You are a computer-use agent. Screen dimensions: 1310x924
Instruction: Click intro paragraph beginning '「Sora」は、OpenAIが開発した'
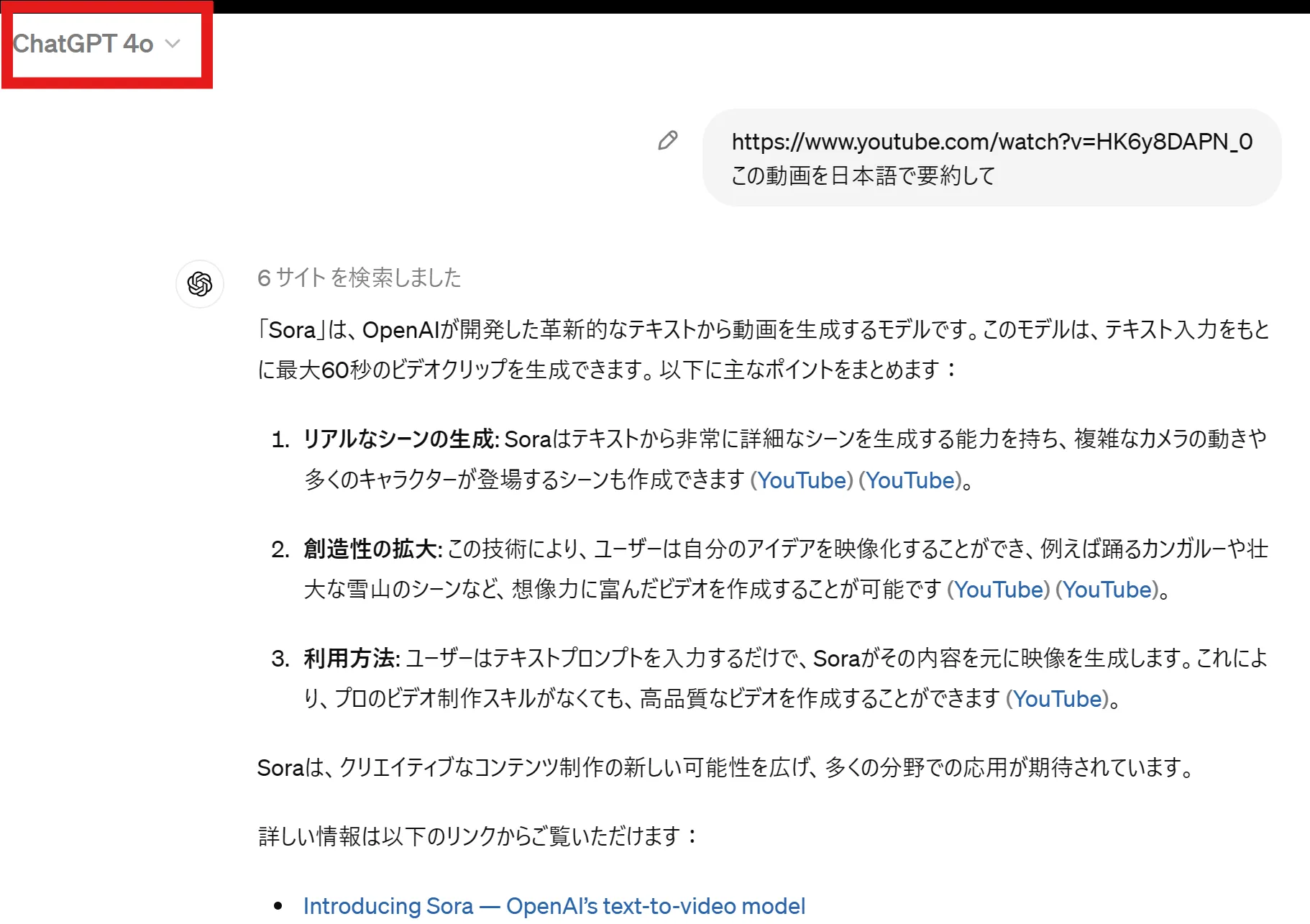point(764,349)
